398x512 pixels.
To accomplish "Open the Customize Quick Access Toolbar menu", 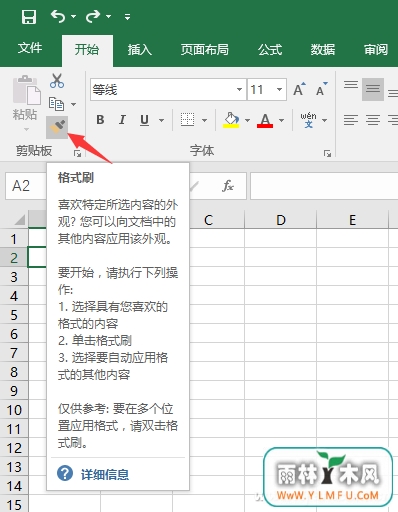I will [127, 16].
